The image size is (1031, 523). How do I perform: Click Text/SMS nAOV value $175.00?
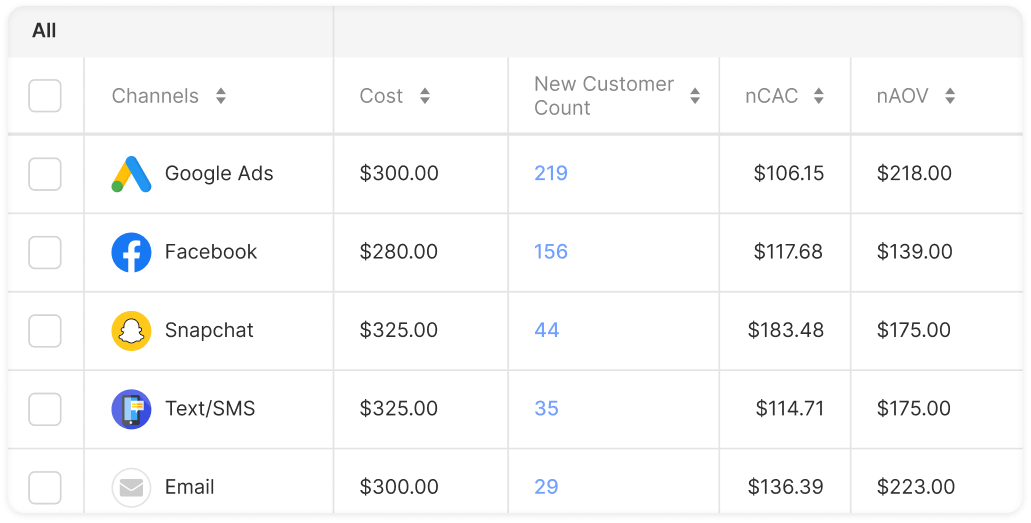click(x=914, y=408)
